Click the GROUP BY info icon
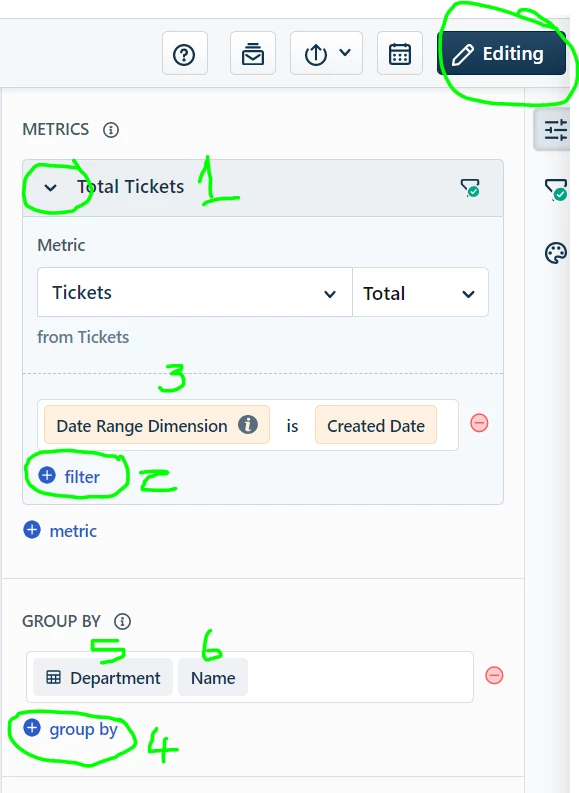Viewport: 579px width, 793px height. point(122,621)
